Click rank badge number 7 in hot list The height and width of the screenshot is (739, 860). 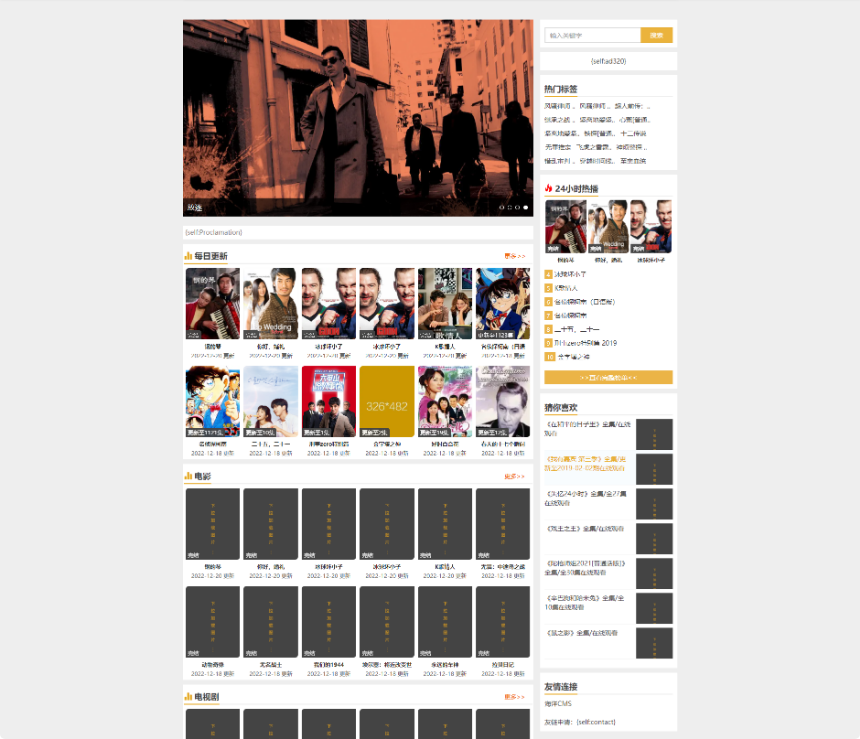pos(548,315)
